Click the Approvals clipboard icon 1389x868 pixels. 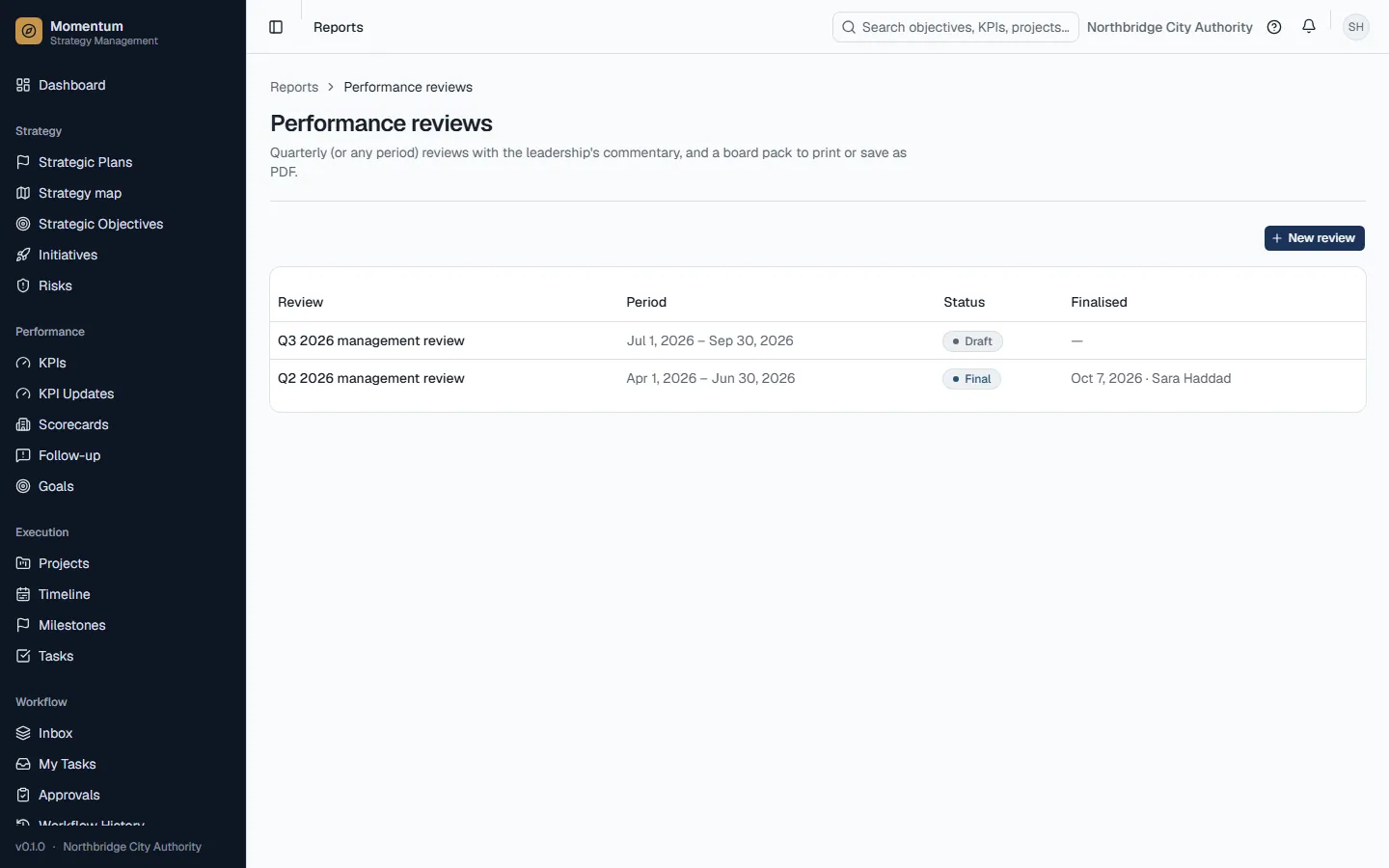[23, 795]
